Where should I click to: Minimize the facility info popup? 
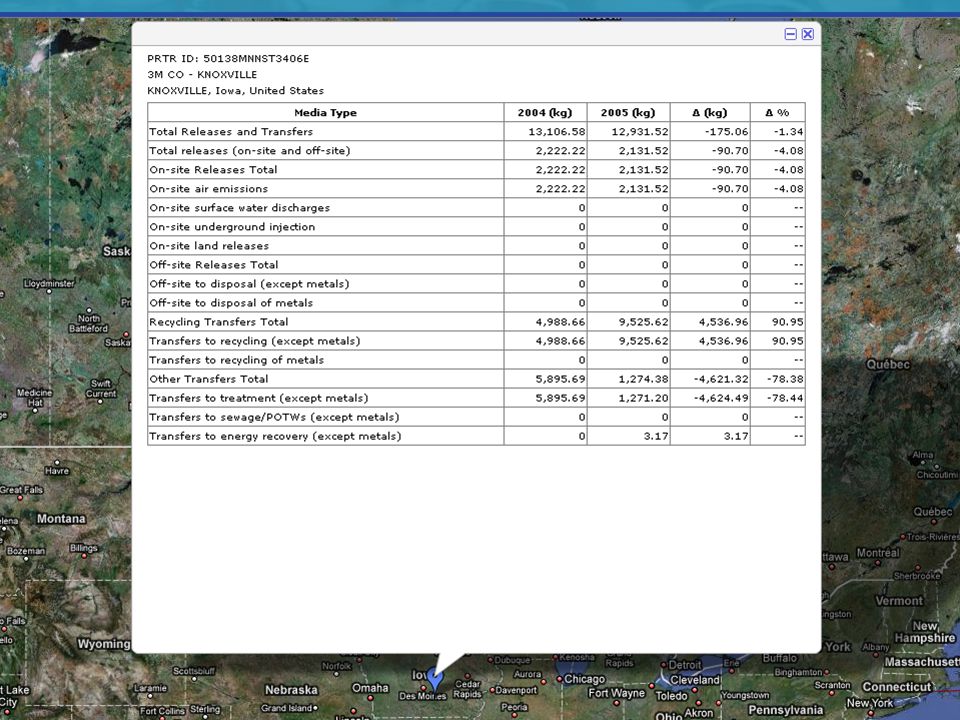coord(790,34)
